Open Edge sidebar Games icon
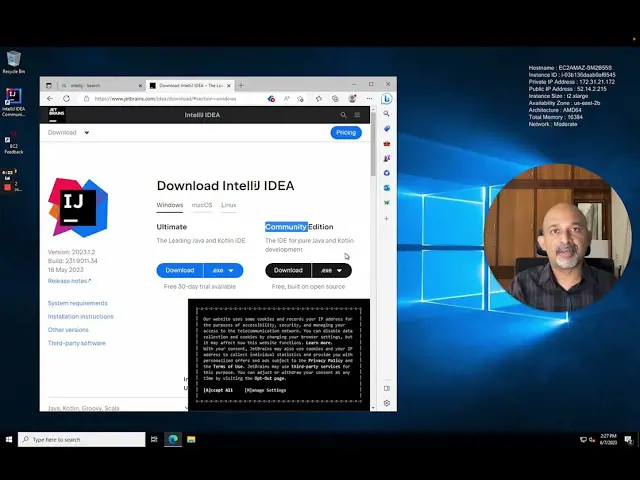 pyautogui.click(x=387, y=158)
